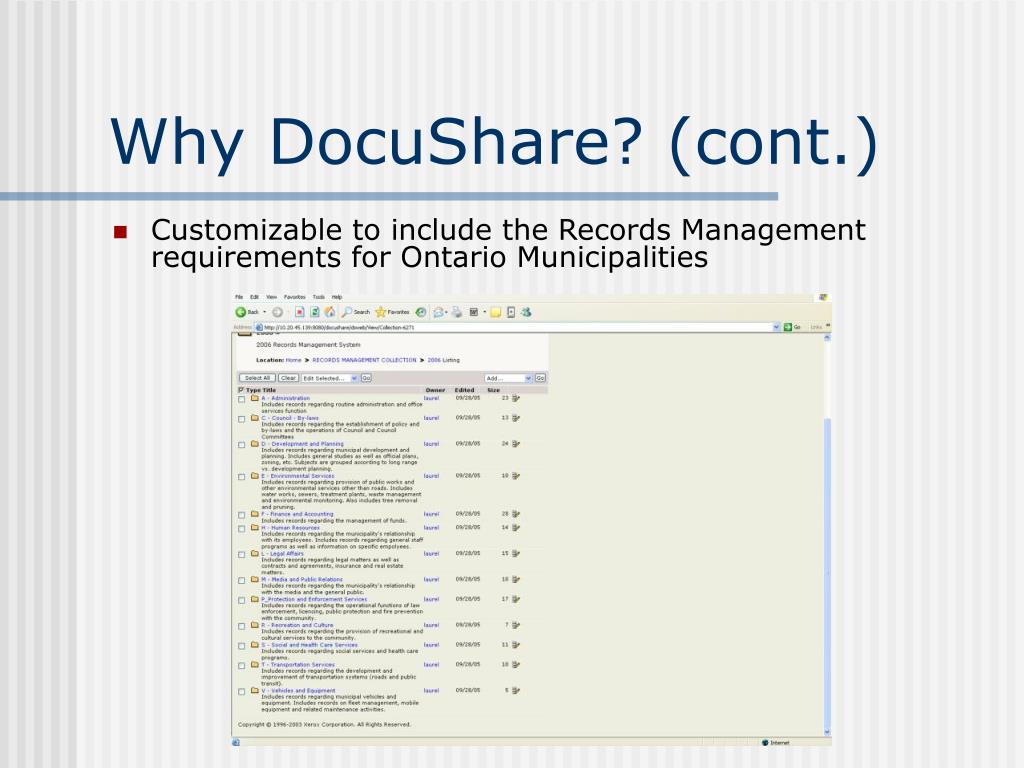Click properties icon in the V - Vehicles and Equipment row
This screenshot has height=768, width=1024.
pos(516,690)
